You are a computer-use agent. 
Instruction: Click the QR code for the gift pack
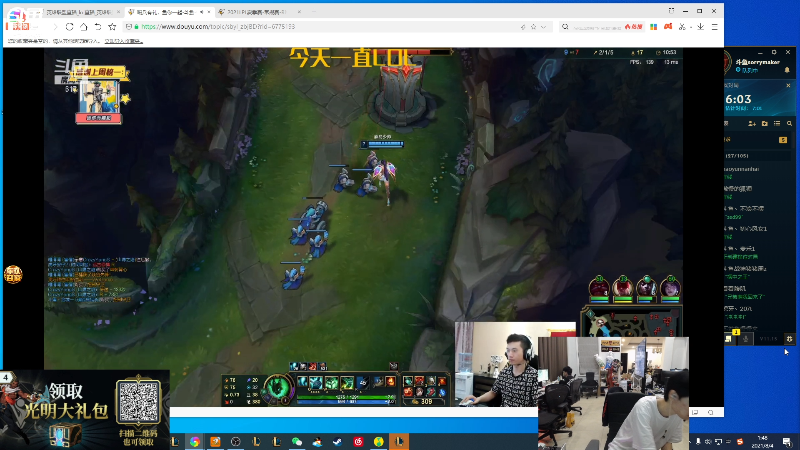click(x=138, y=402)
